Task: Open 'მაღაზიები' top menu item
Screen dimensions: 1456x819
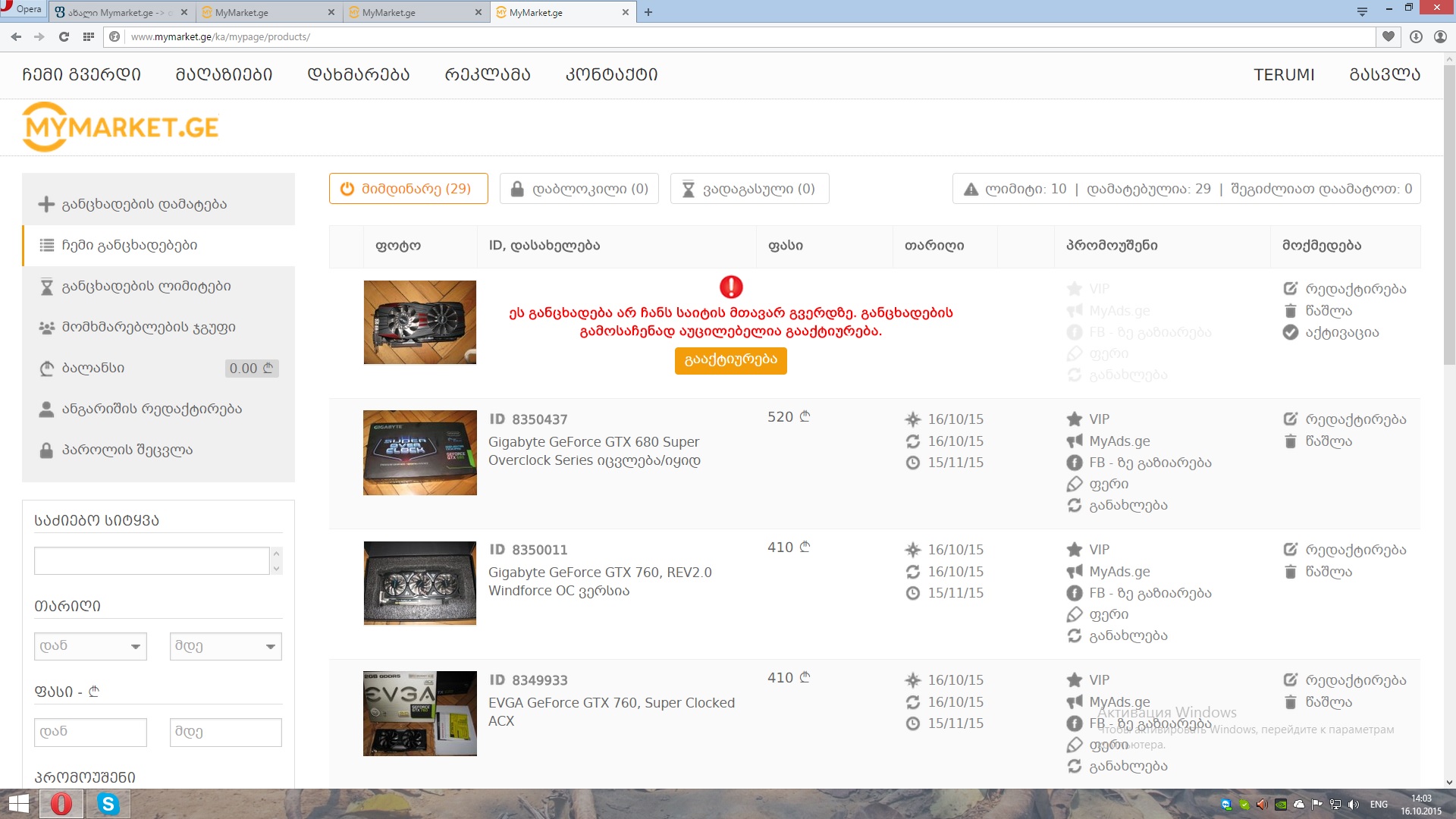Action: (224, 74)
